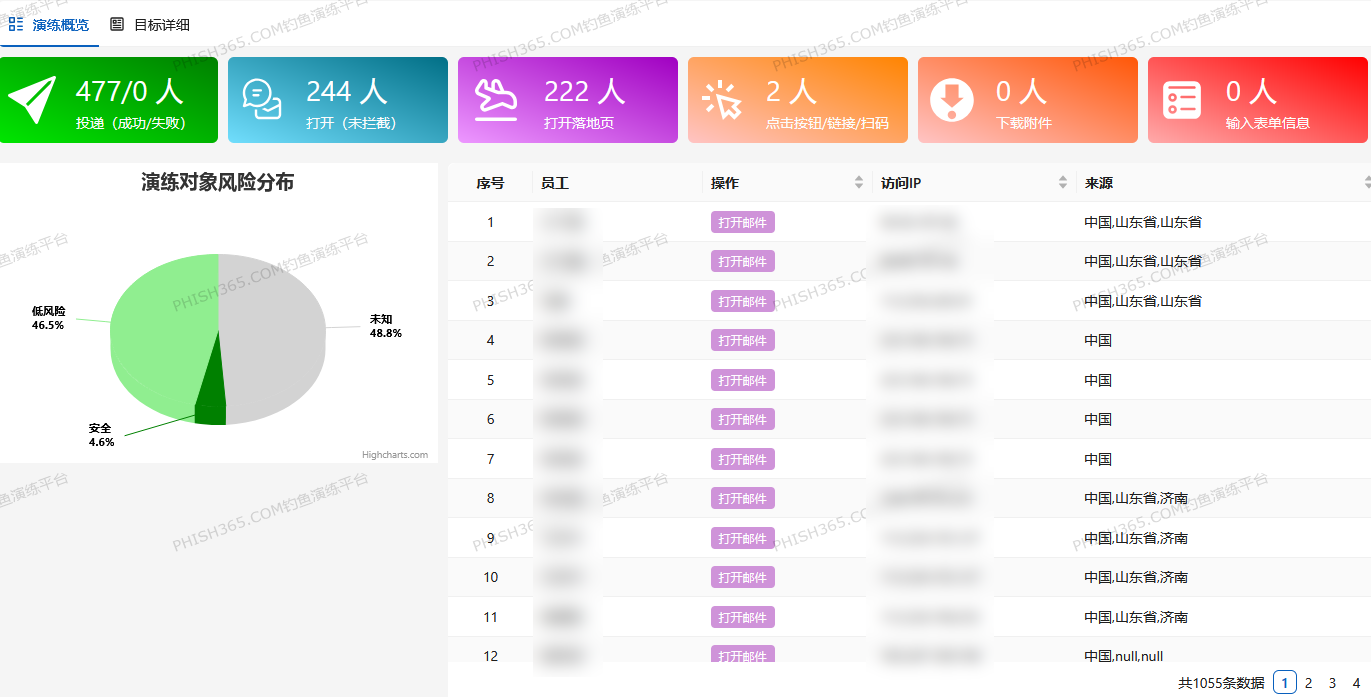Open the Highcharts.com credit link
Viewport: 1371px width, 697px height.
[394, 455]
